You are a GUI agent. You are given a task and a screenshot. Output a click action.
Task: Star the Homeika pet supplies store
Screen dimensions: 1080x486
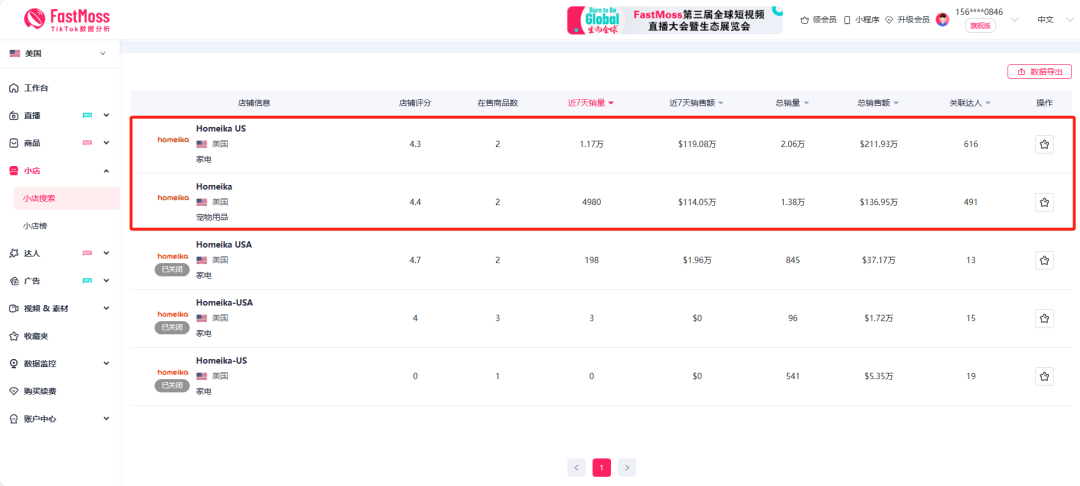click(1044, 202)
